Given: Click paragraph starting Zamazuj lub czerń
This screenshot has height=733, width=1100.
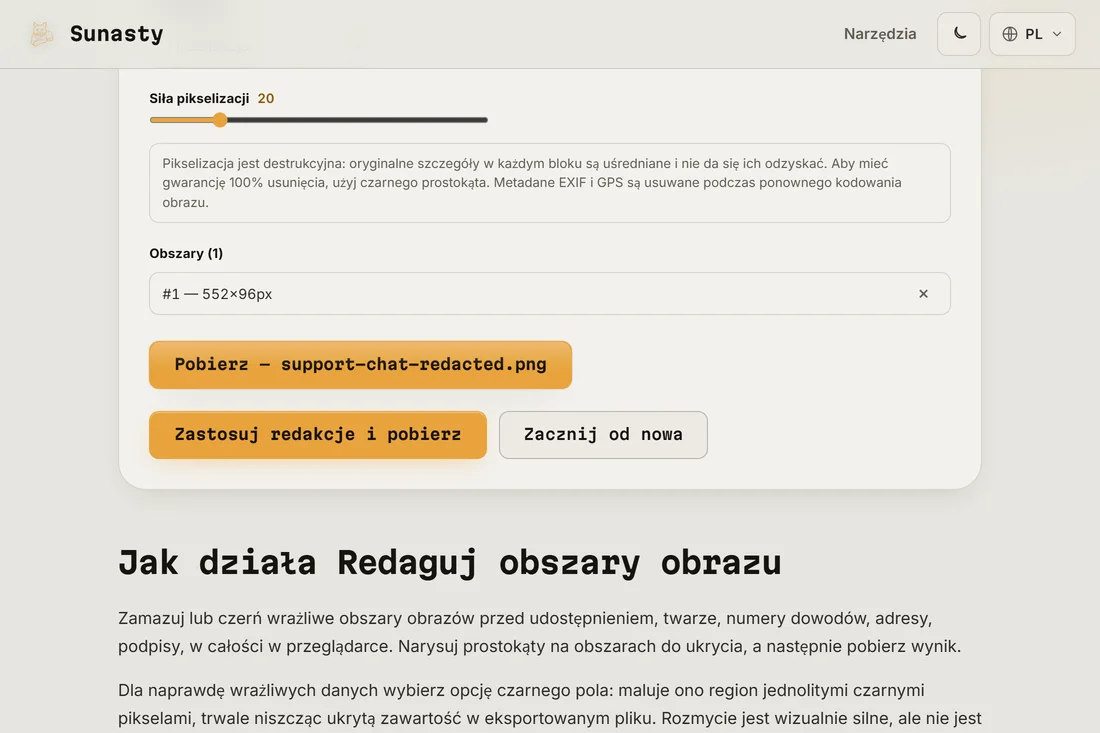Looking at the screenshot, I should (x=539, y=632).
